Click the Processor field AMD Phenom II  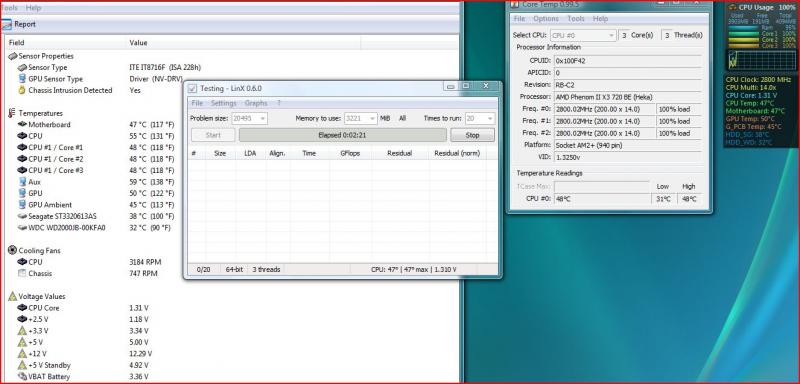click(627, 97)
